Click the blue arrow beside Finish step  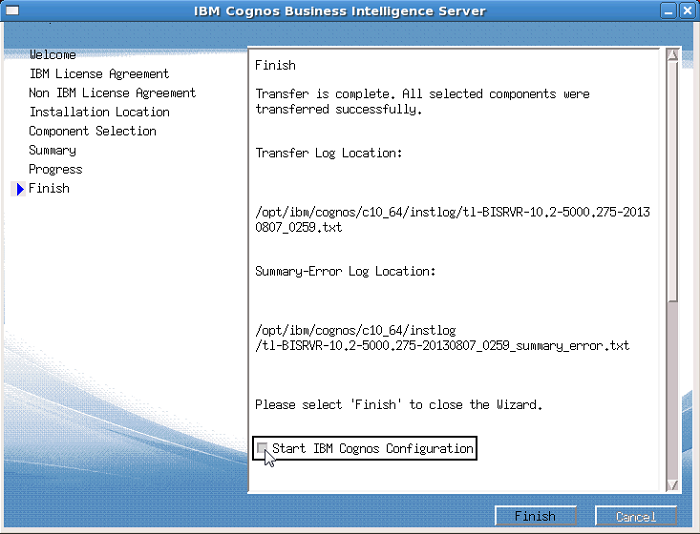click(x=20, y=189)
